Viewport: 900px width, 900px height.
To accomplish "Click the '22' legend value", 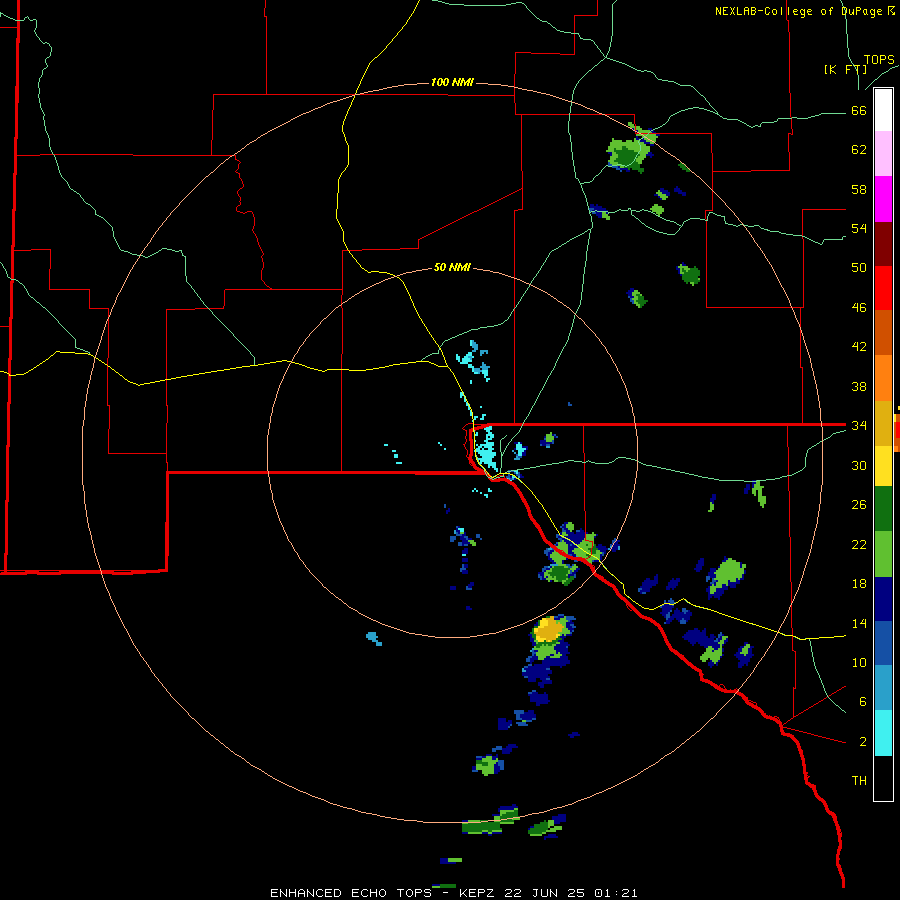I will pos(859,544).
